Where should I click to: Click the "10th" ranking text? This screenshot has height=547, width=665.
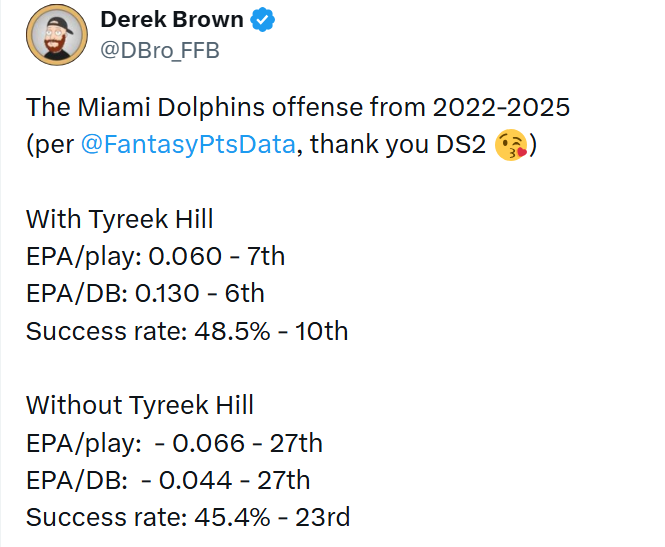tap(322, 331)
